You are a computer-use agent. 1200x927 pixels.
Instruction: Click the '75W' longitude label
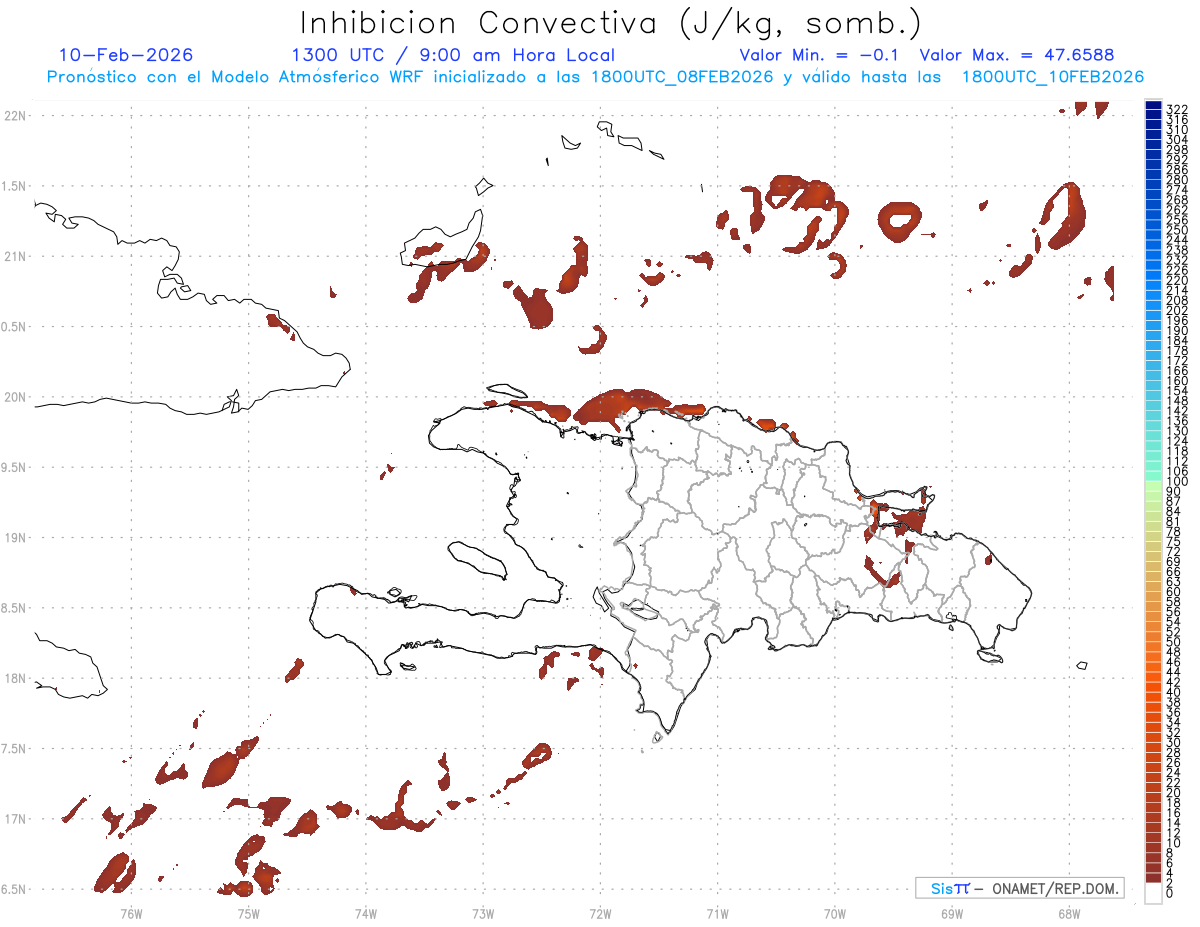[249, 912]
